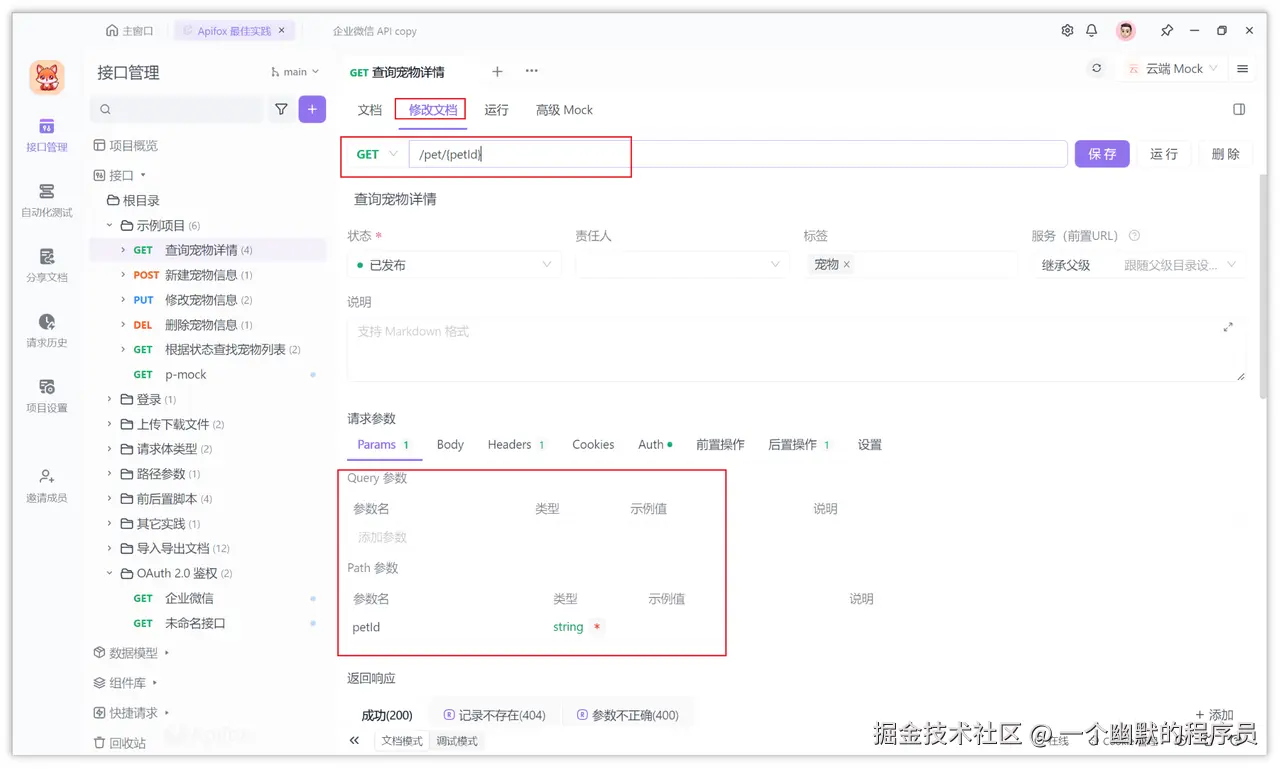This screenshot has height=769, width=1280.
Task: Collapse sidebar with double chevron icon
Action: pos(354,741)
